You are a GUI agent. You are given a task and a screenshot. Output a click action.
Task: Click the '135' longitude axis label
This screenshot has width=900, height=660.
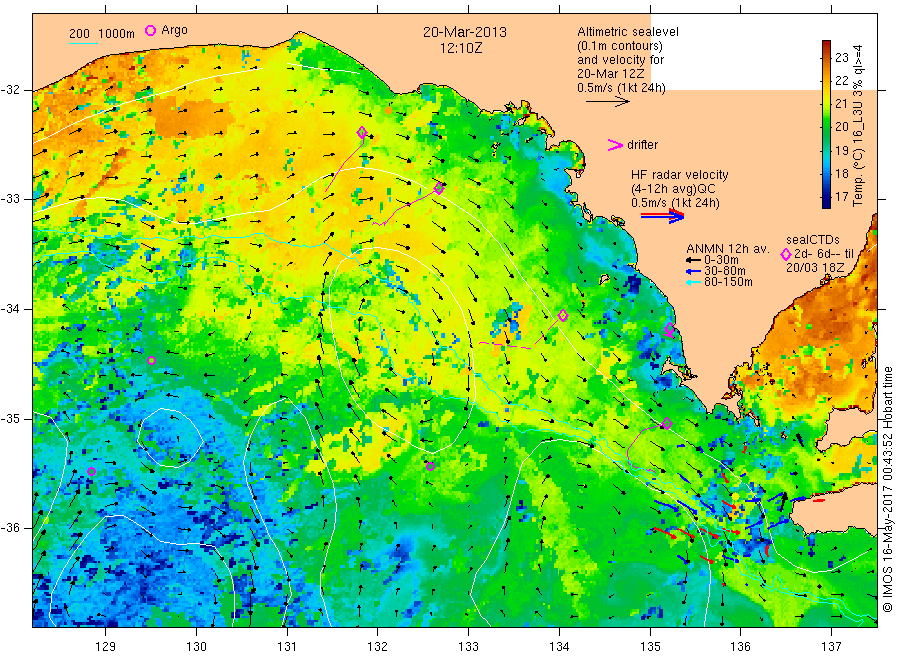[650, 647]
